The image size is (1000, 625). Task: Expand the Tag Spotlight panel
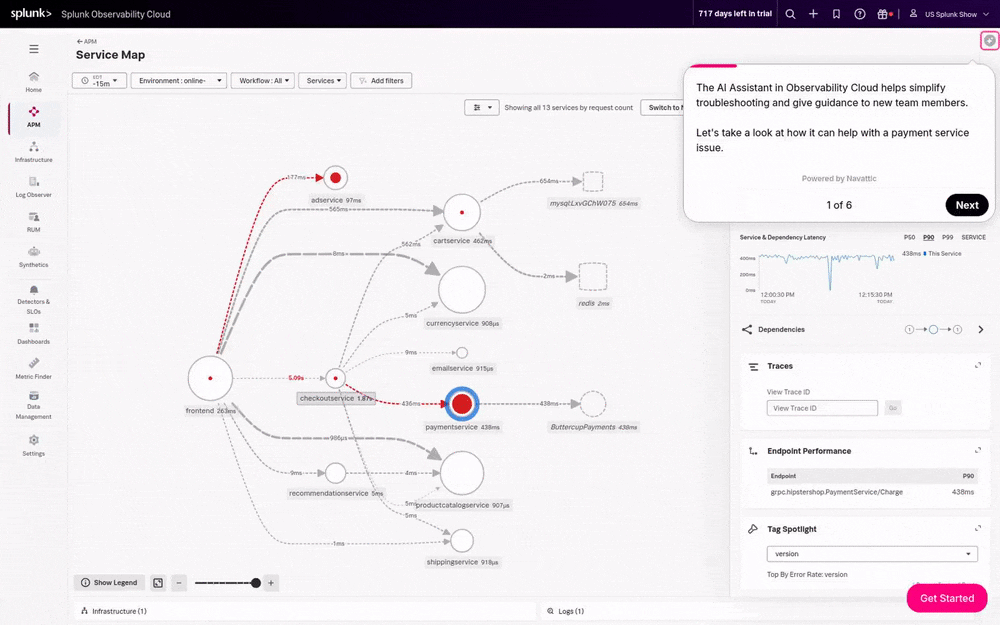pyautogui.click(x=978, y=528)
